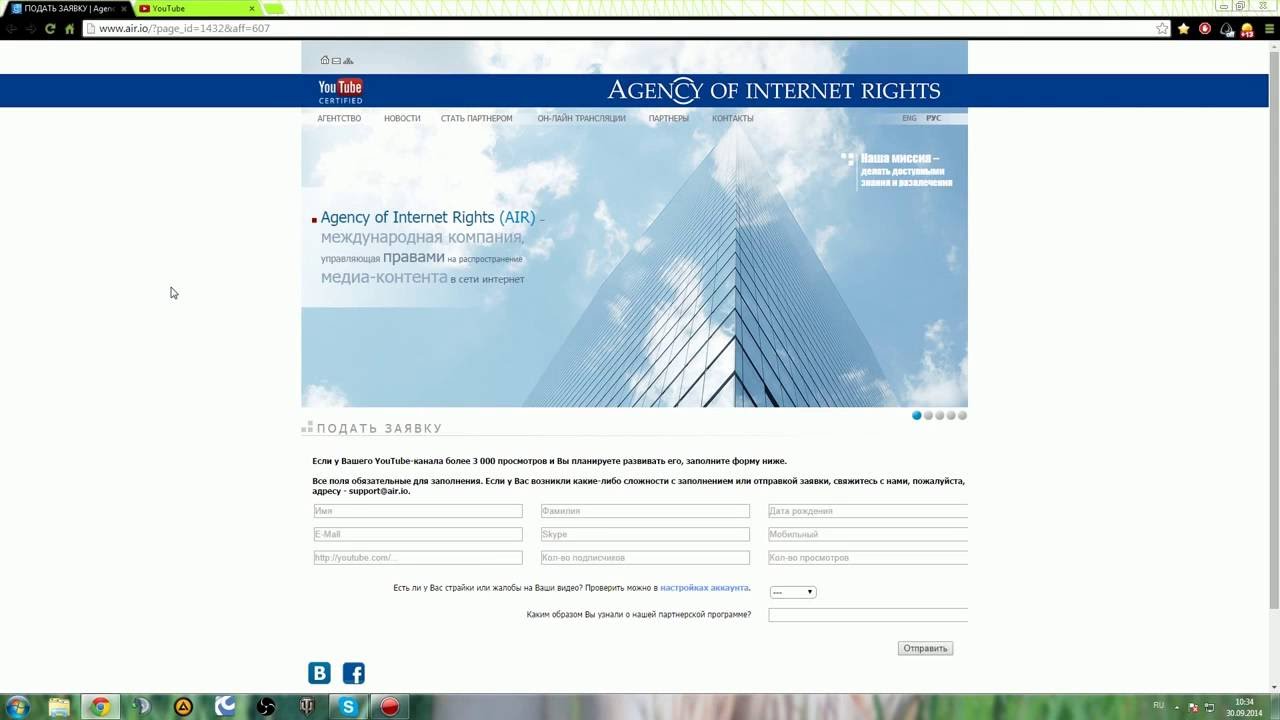This screenshot has height=720, width=1280.
Task: Click the Chrome taskbar icon
Action: [x=100, y=707]
